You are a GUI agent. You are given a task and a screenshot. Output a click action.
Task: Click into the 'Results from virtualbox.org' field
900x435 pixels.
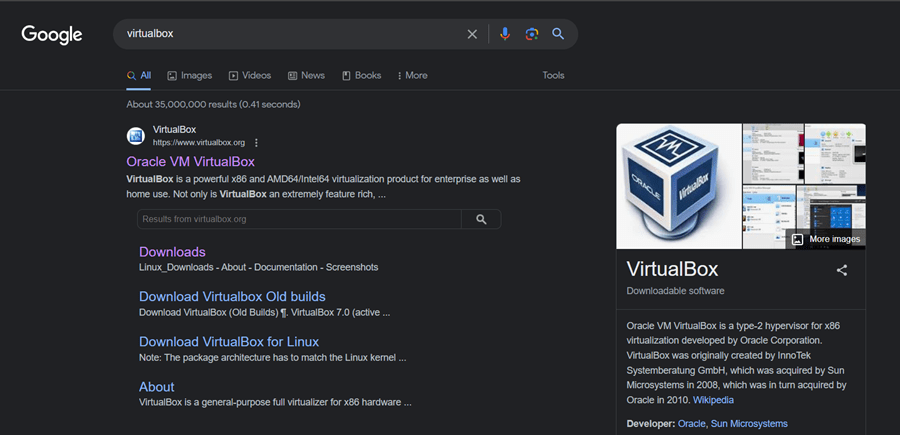(x=298, y=219)
